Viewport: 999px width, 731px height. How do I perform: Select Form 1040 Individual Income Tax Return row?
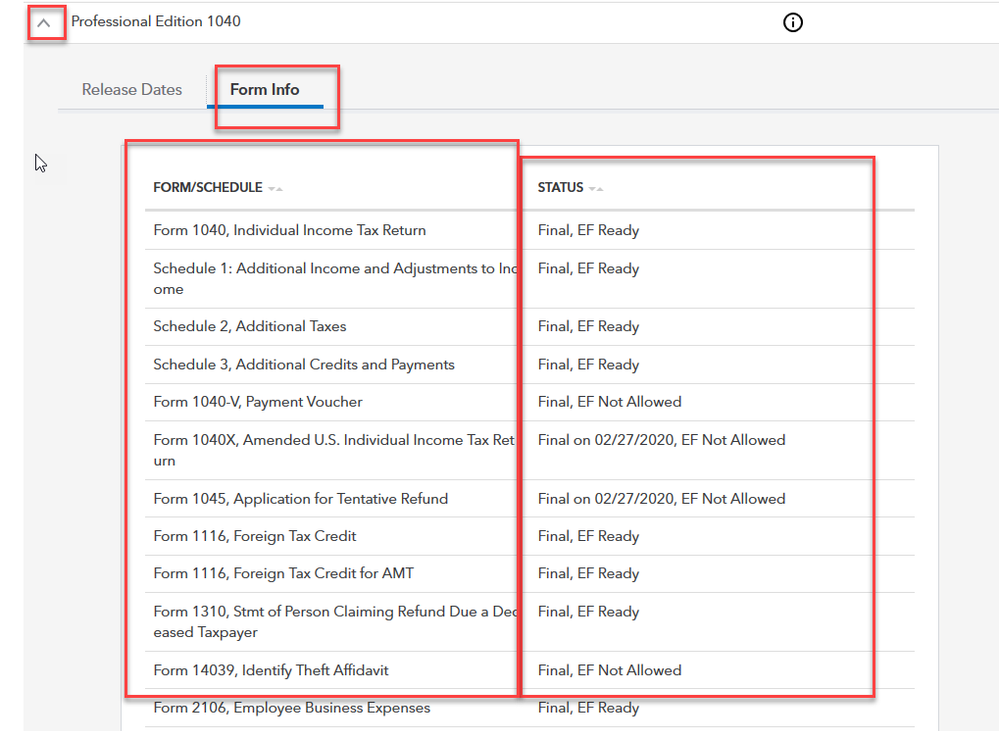[x=289, y=231]
